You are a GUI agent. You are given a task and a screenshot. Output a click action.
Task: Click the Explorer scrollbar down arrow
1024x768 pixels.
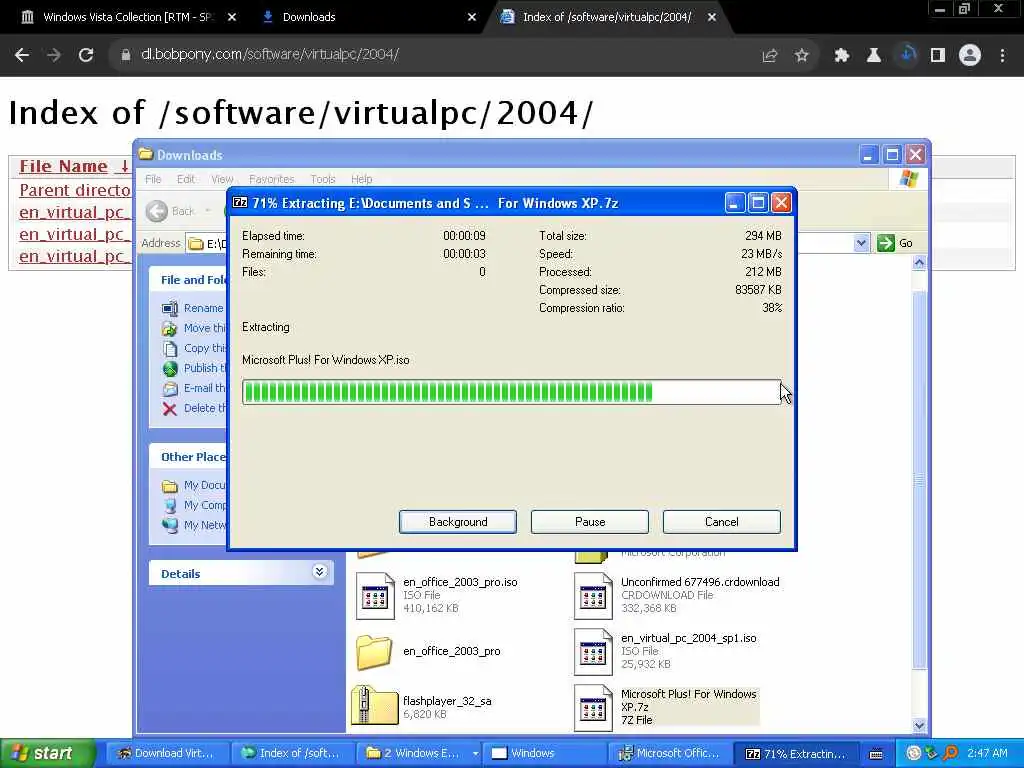(x=919, y=725)
